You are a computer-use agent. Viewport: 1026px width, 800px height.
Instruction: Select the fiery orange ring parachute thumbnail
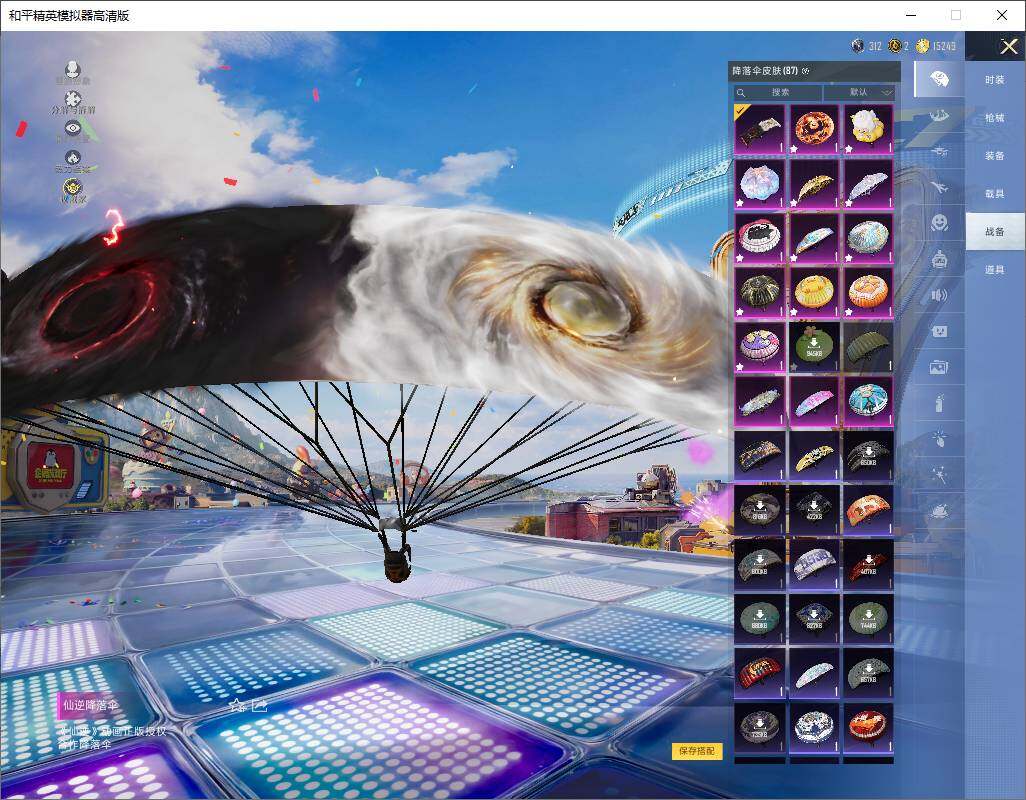click(814, 130)
